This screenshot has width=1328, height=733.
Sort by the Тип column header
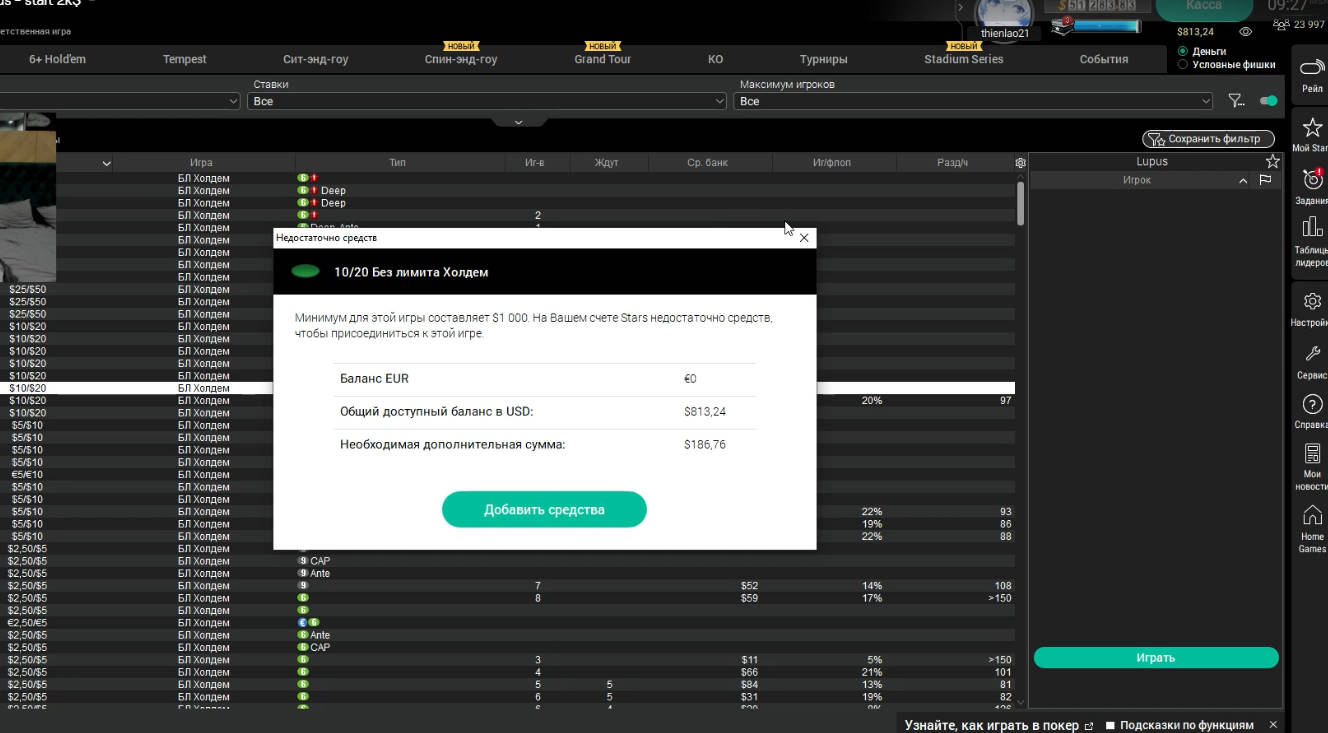[x=396, y=162]
